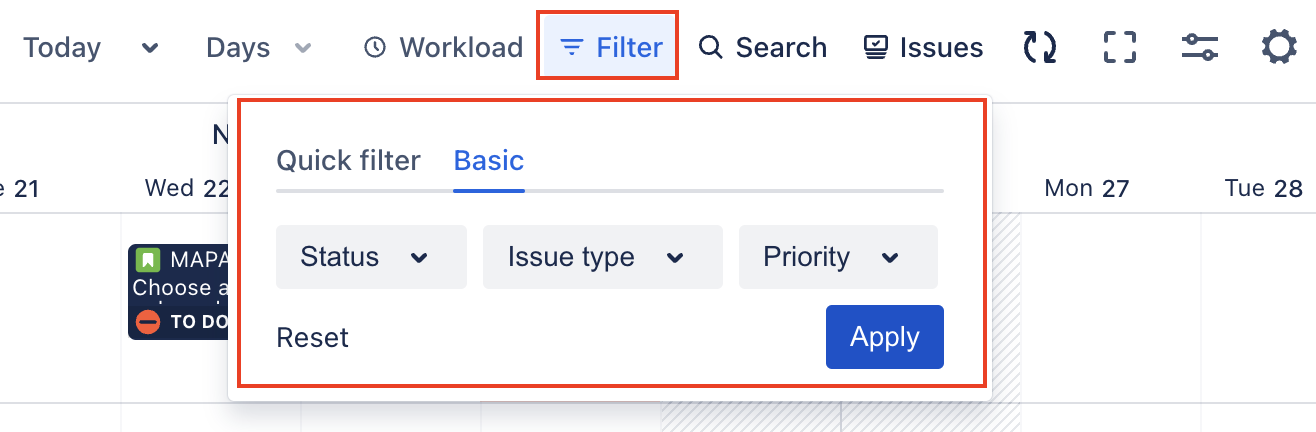Click the green bookmark story icon
The image size is (1316, 432).
(148, 261)
